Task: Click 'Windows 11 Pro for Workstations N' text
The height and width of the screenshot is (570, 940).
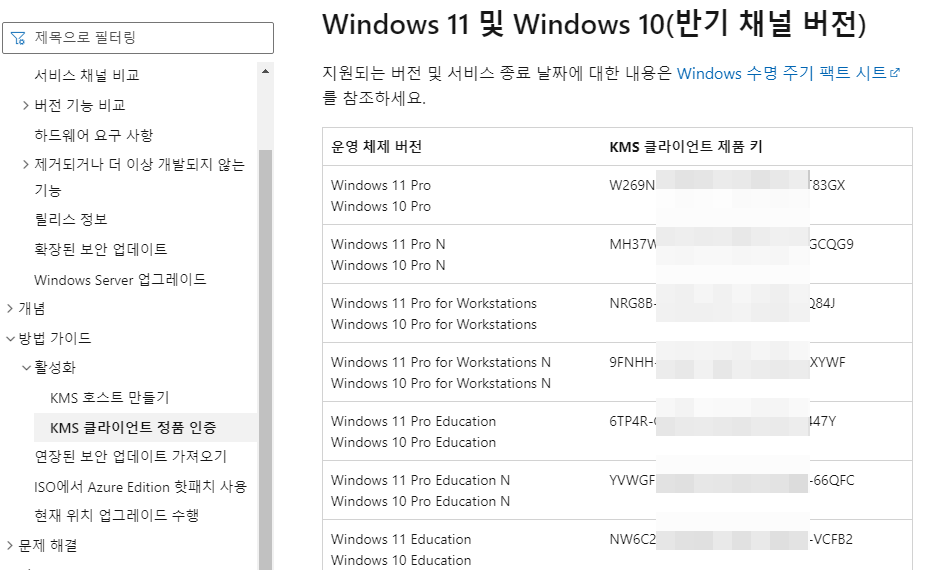Action: pyautogui.click(x=441, y=363)
